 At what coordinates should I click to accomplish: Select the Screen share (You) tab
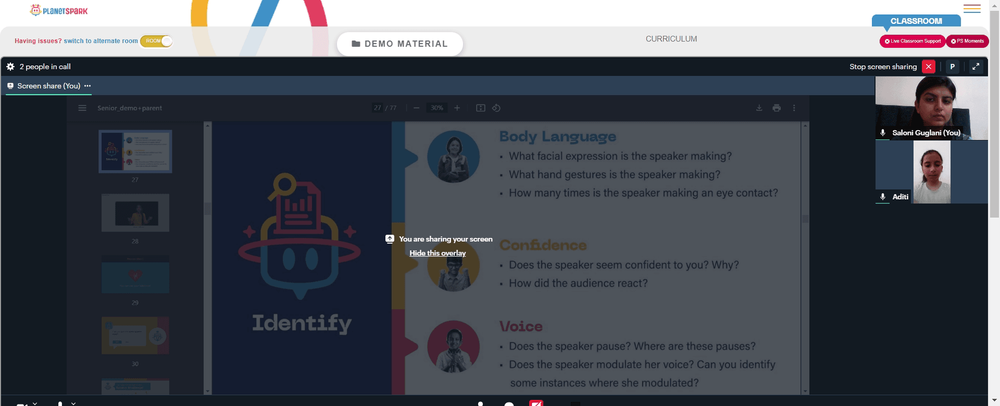tap(48, 86)
